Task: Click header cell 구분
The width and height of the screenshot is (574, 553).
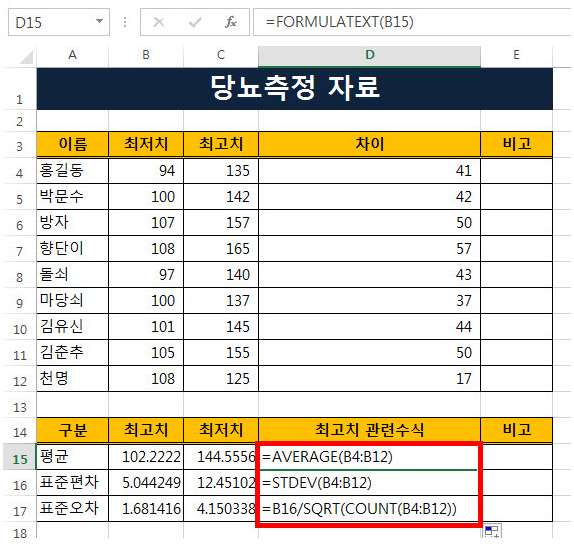Action: click(x=72, y=430)
